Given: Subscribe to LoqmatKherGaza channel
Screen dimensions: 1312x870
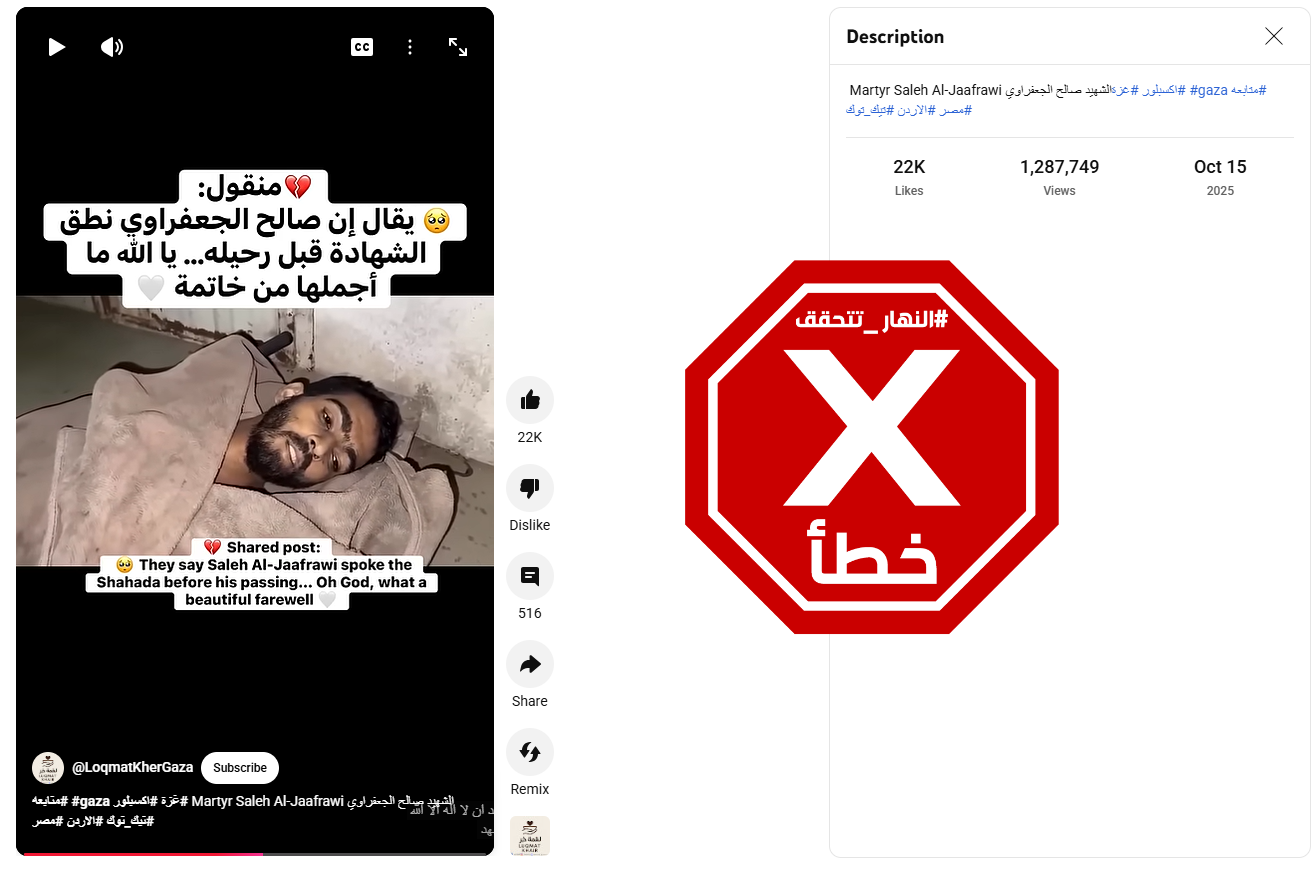Looking at the screenshot, I should tap(240, 768).
